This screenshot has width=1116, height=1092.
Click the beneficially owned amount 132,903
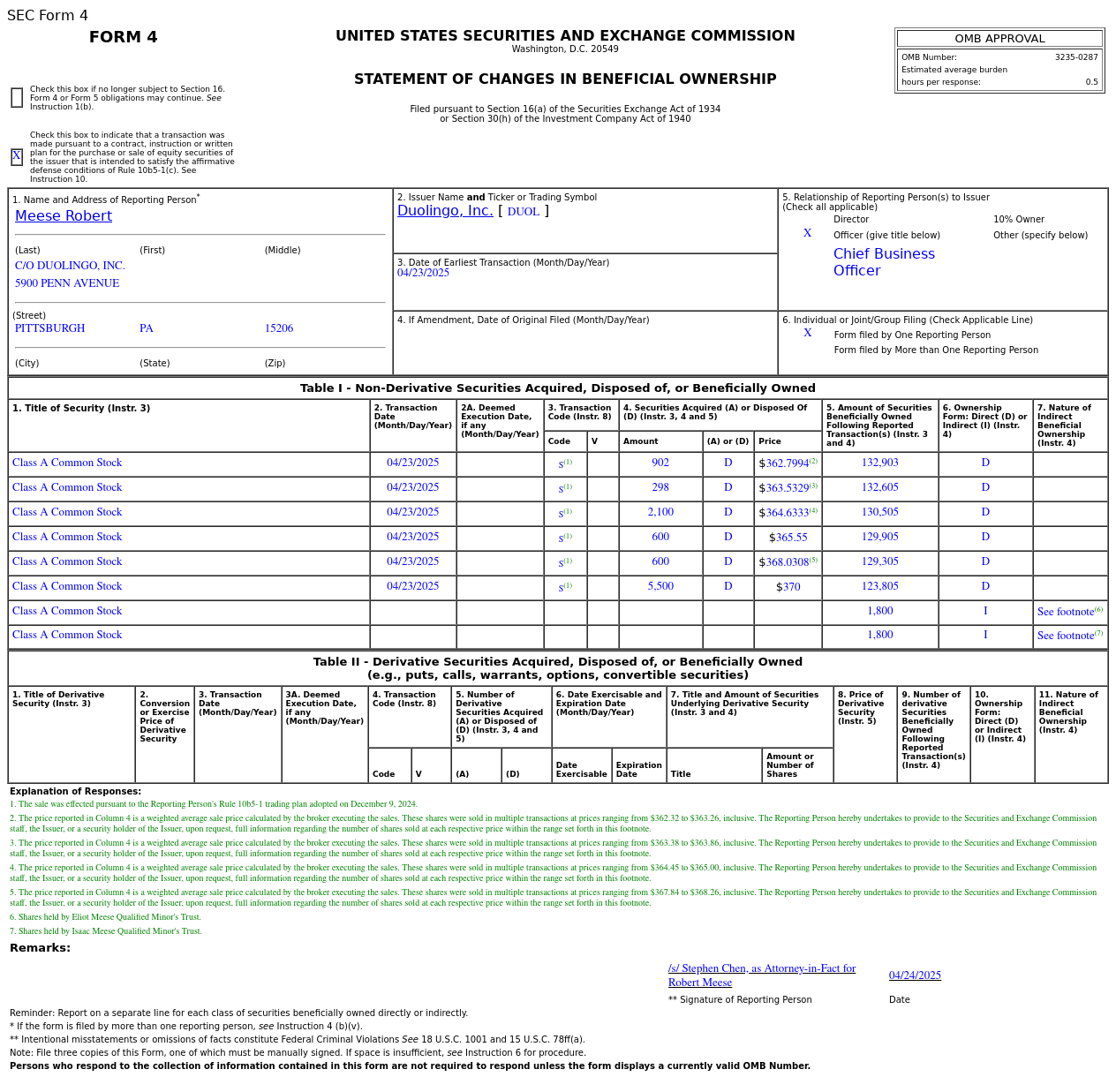[x=880, y=463]
